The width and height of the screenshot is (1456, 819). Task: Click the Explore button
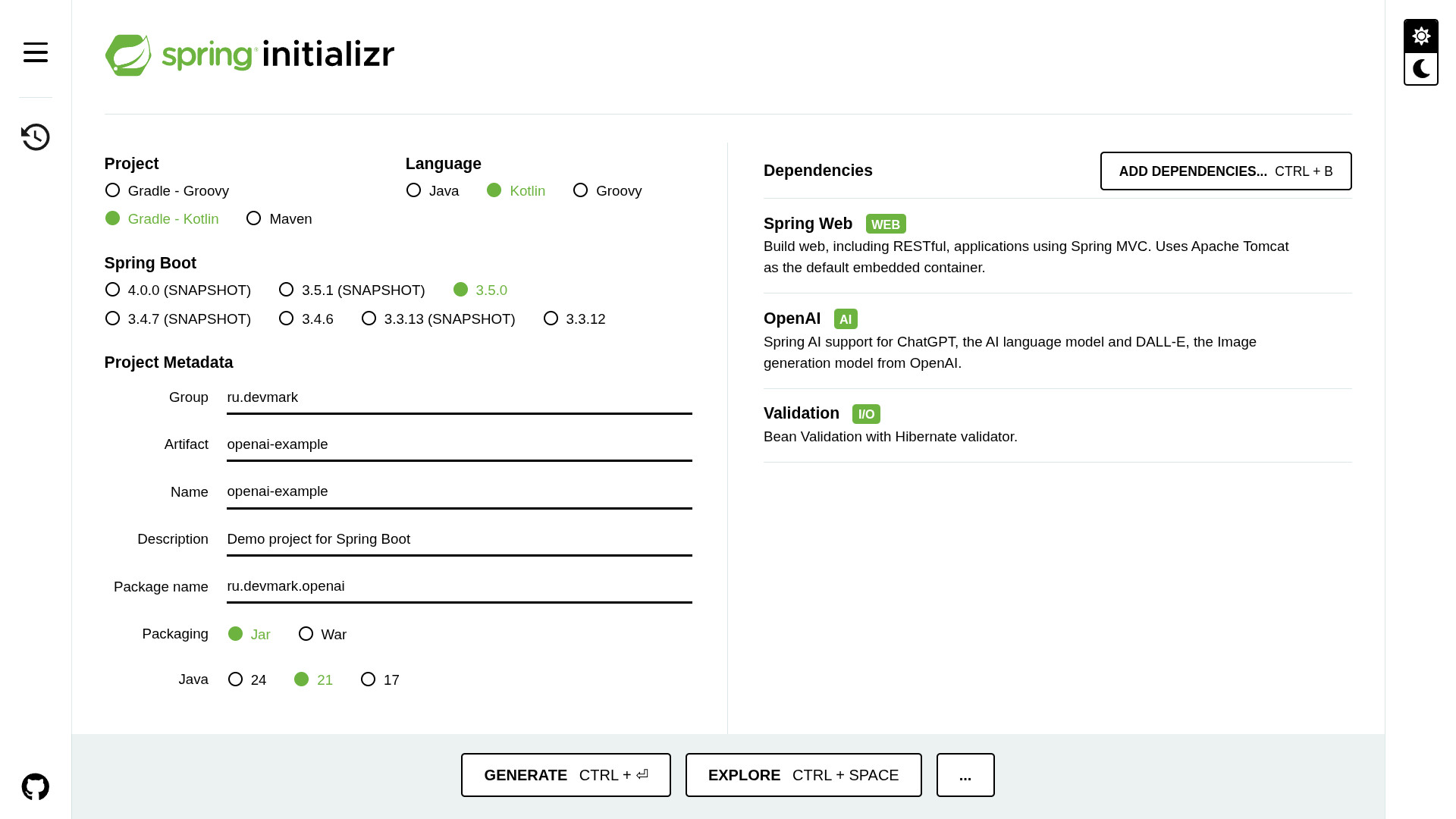(x=803, y=775)
